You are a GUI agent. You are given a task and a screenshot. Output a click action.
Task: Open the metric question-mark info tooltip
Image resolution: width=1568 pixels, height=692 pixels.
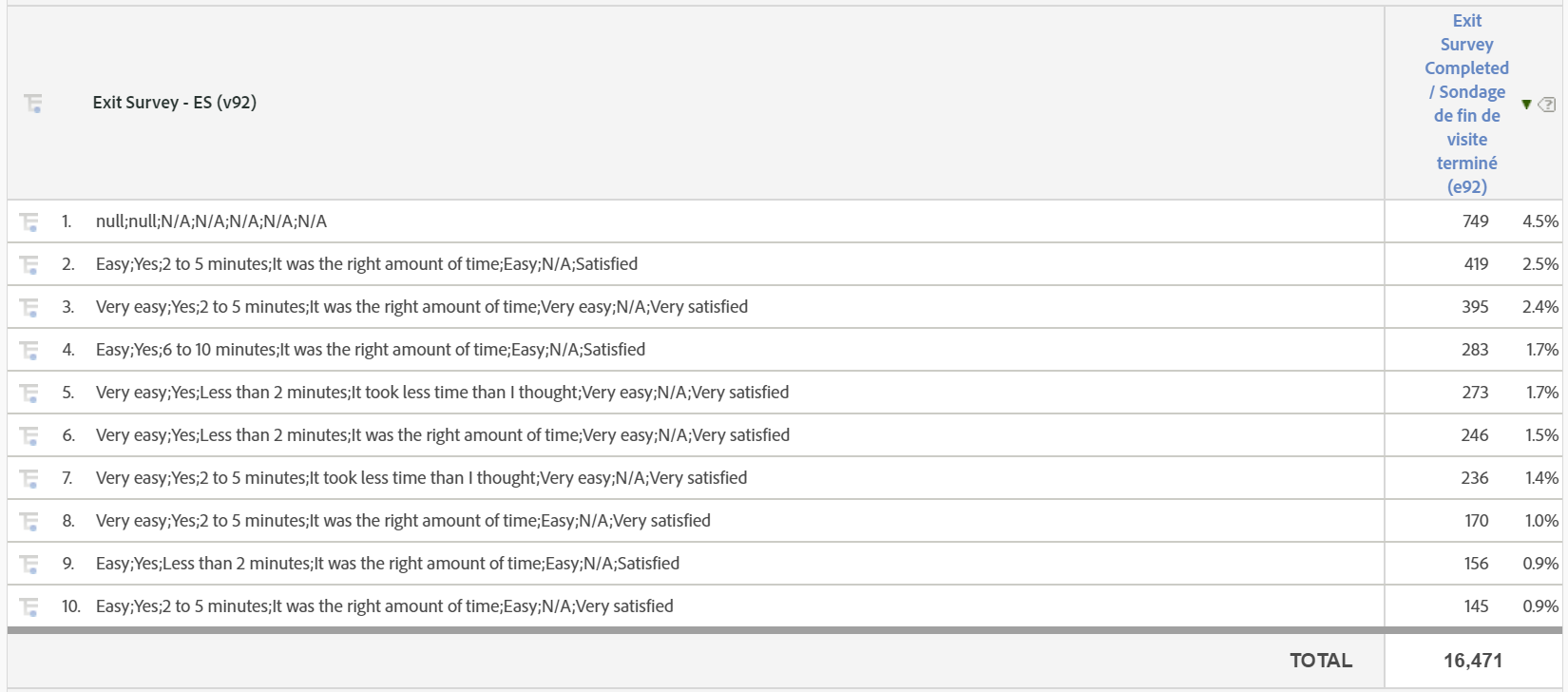[1547, 105]
